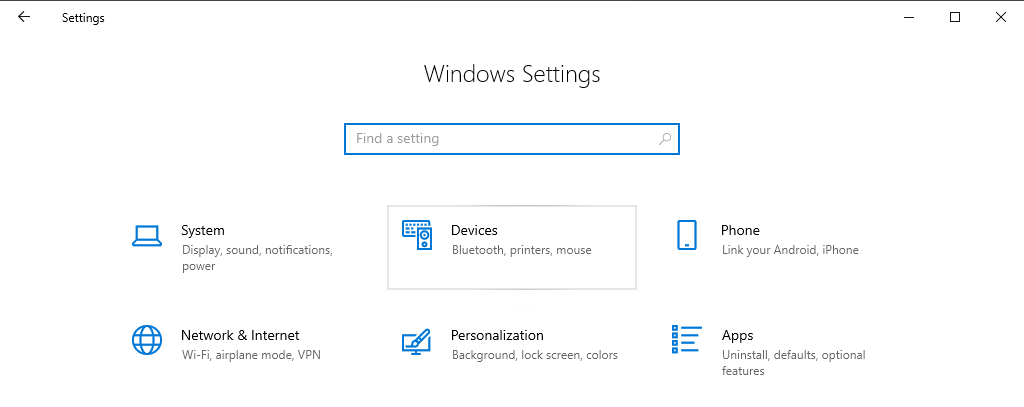This screenshot has width=1024, height=407.
Task: Maximize the Settings window
Action: (x=955, y=18)
